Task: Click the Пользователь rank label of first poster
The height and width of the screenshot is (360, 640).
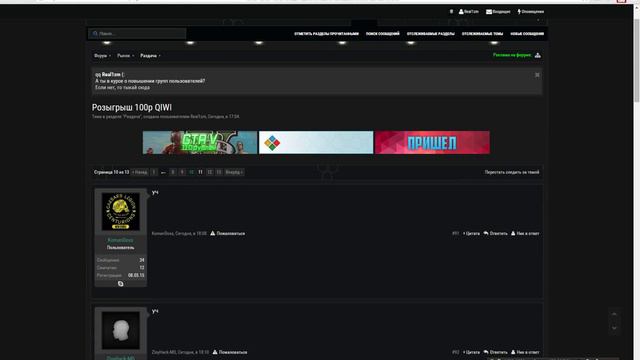Action: click(x=120, y=247)
